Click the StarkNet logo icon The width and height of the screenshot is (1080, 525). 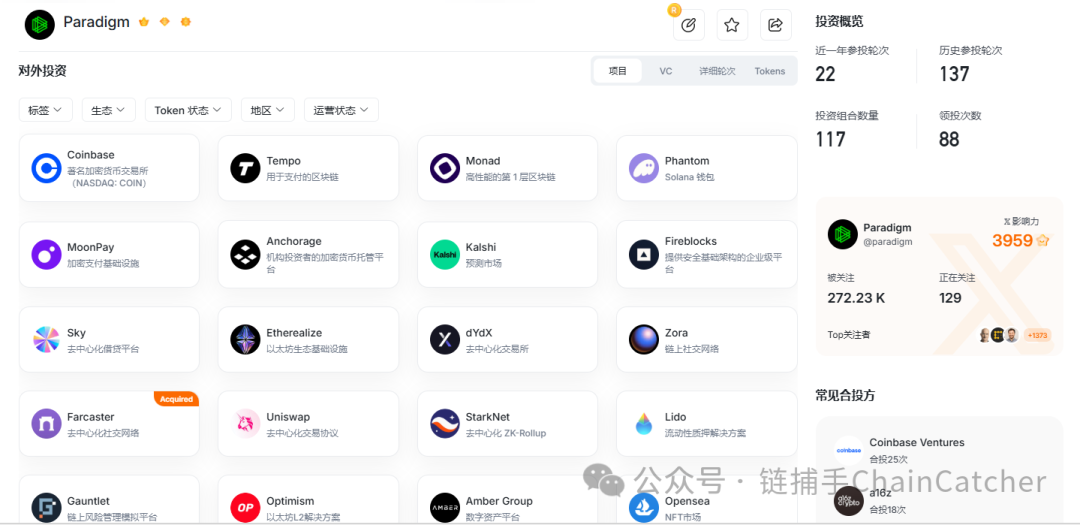[445, 424]
